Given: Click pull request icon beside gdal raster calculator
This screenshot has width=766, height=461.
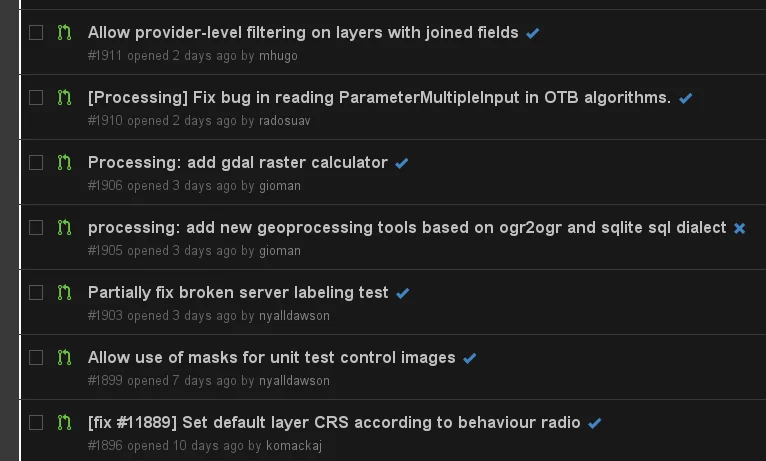Looking at the screenshot, I should click(65, 163).
